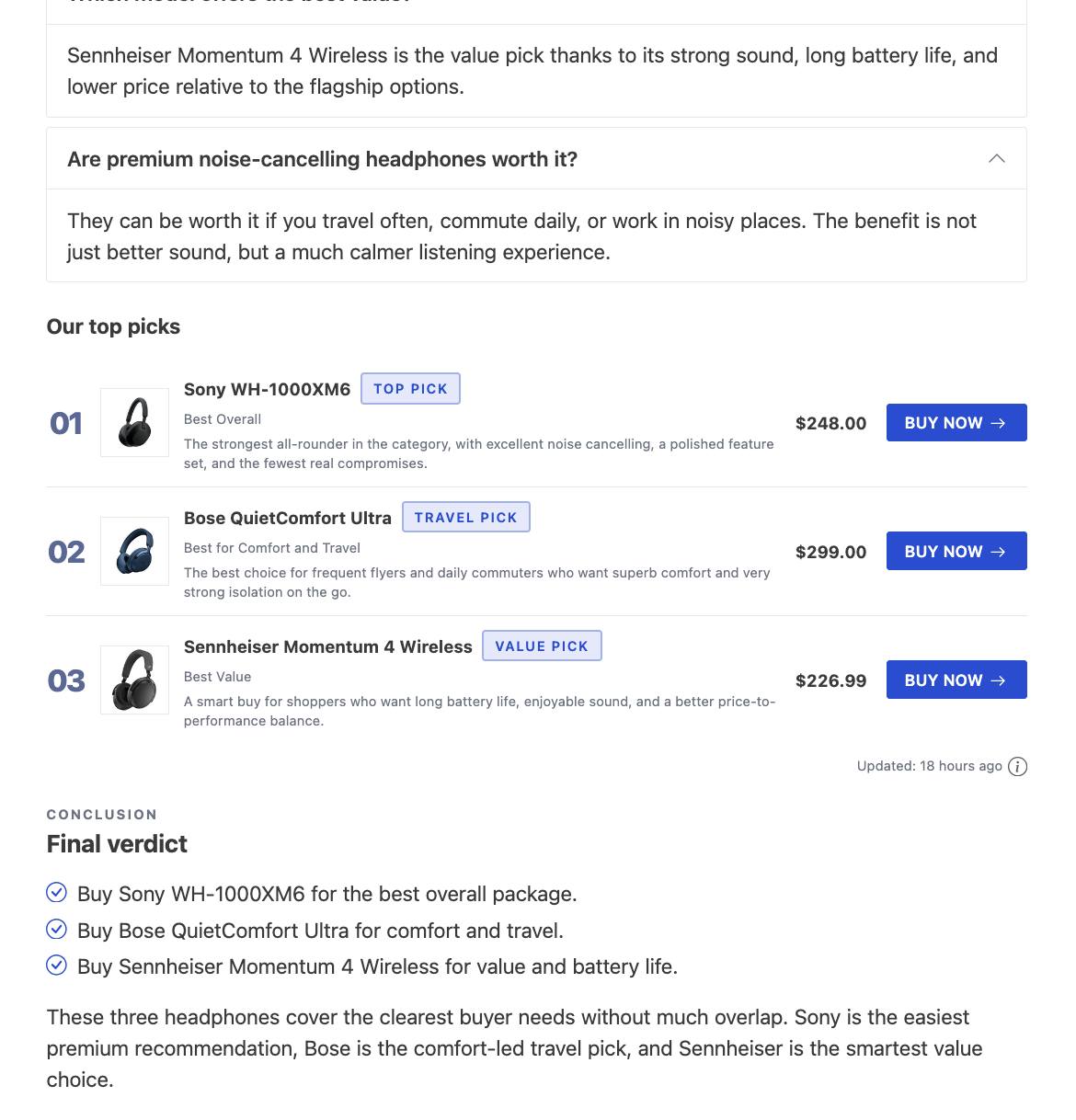Image resolution: width=1076 pixels, height=1120 pixels.
Task: Click BUY NOW for the Sennheiser Momentum 4
Action: (x=956, y=680)
